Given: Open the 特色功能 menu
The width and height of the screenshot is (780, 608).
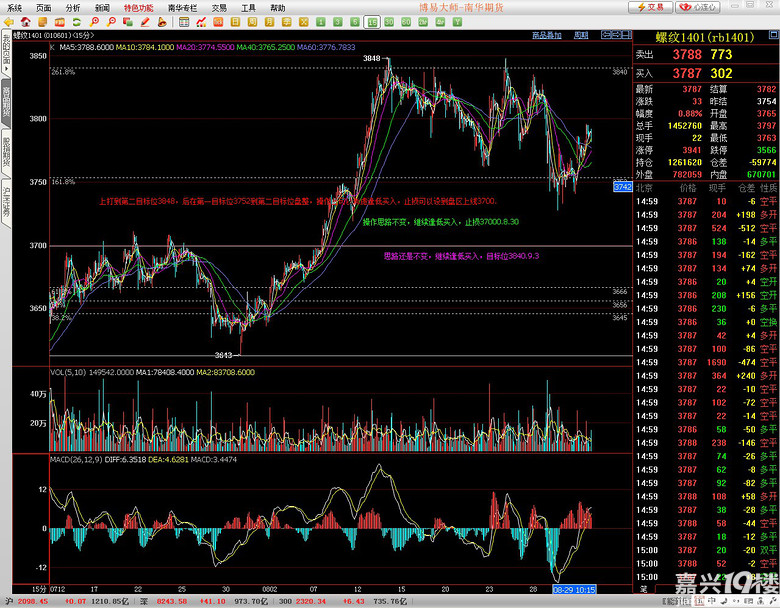Looking at the screenshot, I should tap(138, 7).
